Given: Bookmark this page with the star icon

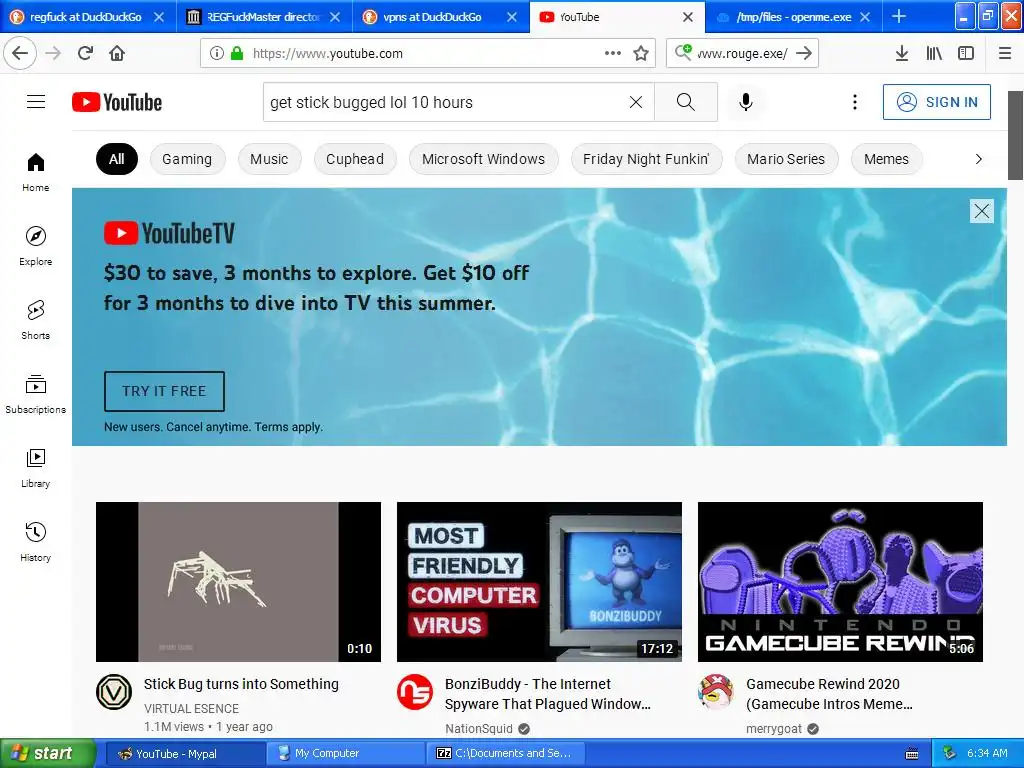Looking at the screenshot, I should (x=641, y=53).
